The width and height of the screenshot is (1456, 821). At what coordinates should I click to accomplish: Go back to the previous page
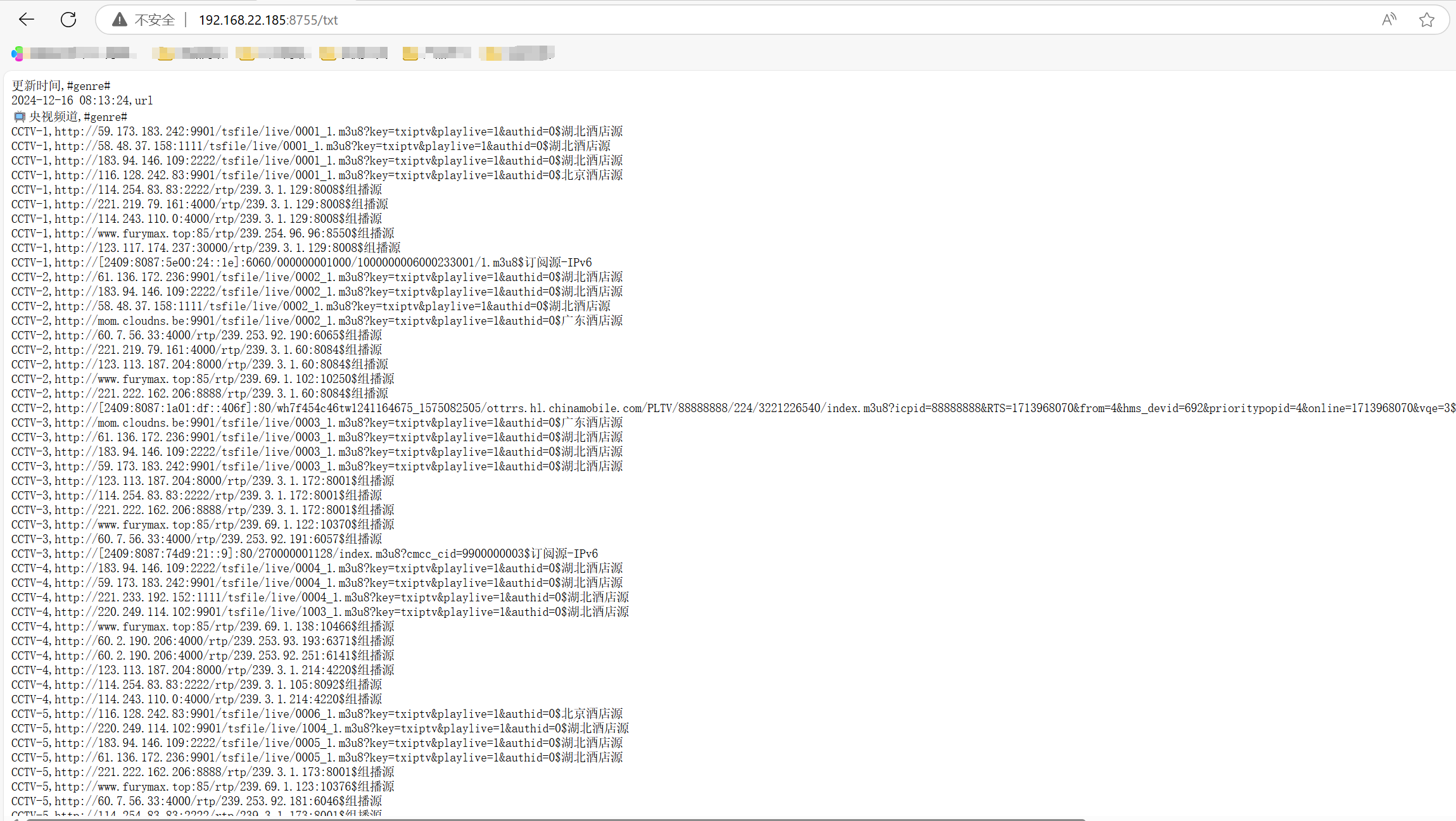pyautogui.click(x=27, y=20)
